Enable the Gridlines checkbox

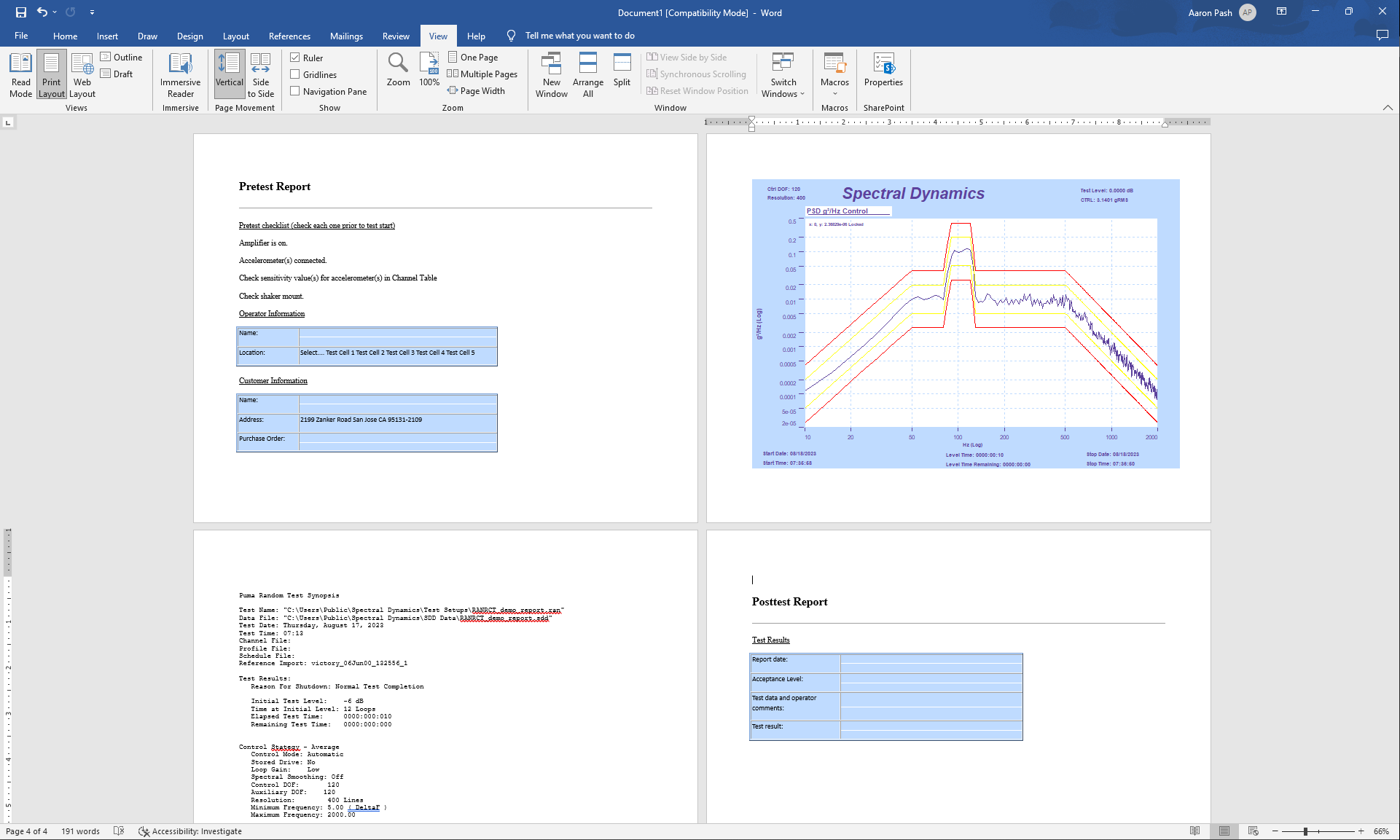pos(295,74)
